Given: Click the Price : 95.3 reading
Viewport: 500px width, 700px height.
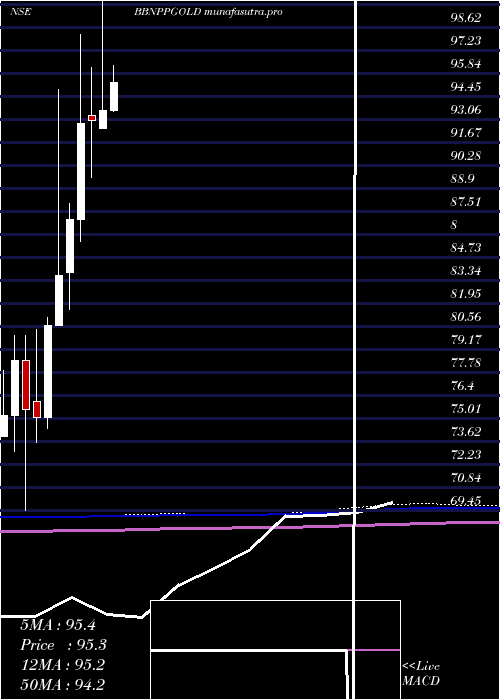Looking at the screenshot, I should pyautogui.click(x=64, y=645).
